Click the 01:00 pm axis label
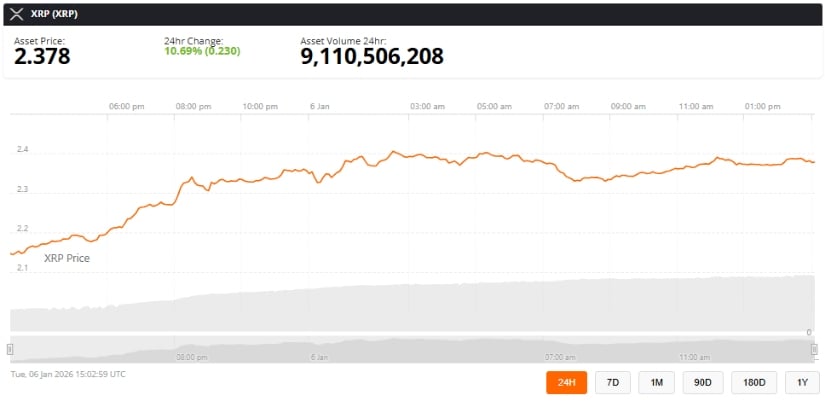This screenshot has height=401, width=825. click(763, 106)
